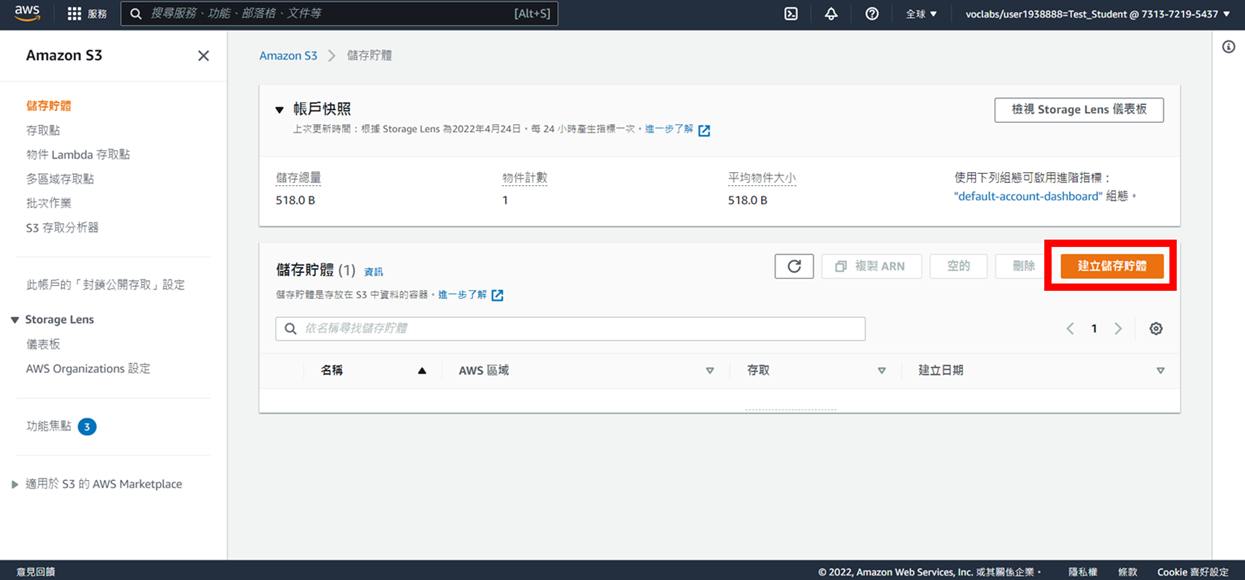Viewport: 1245px width, 580px height.
Task: Sort the AWS 區域 column
Action: coord(710,371)
